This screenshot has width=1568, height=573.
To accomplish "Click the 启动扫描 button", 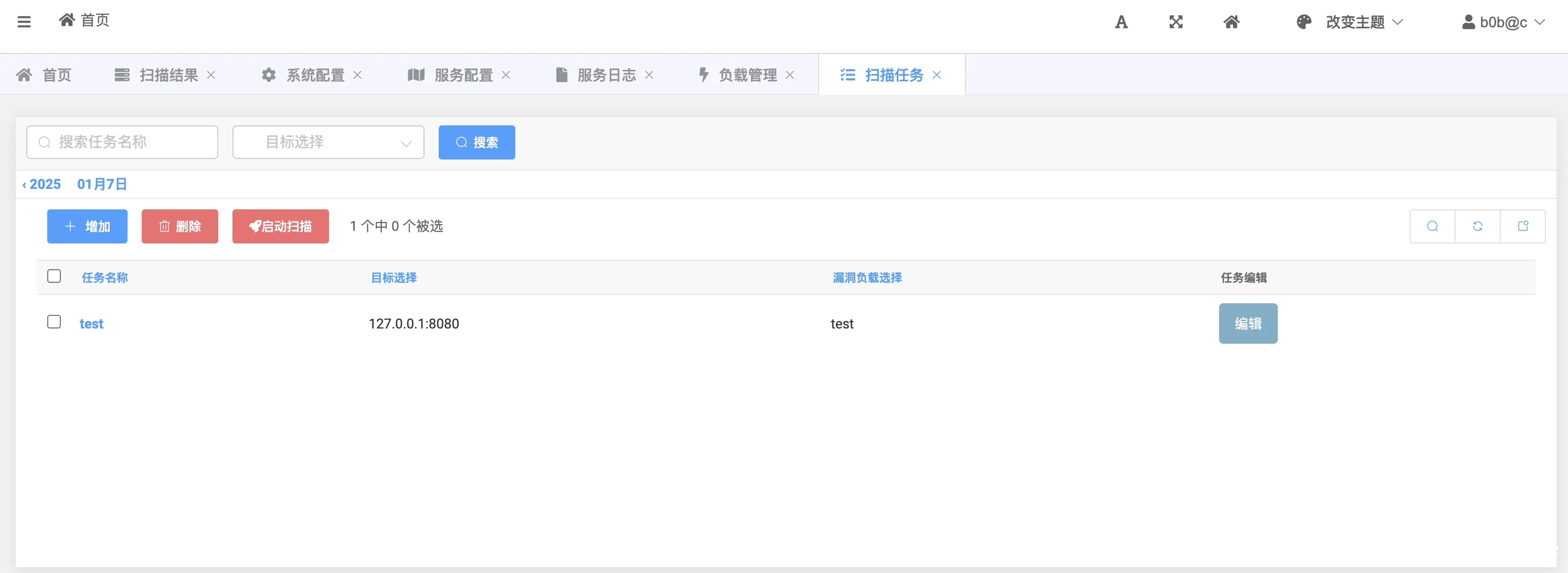I will pyautogui.click(x=281, y=226).
